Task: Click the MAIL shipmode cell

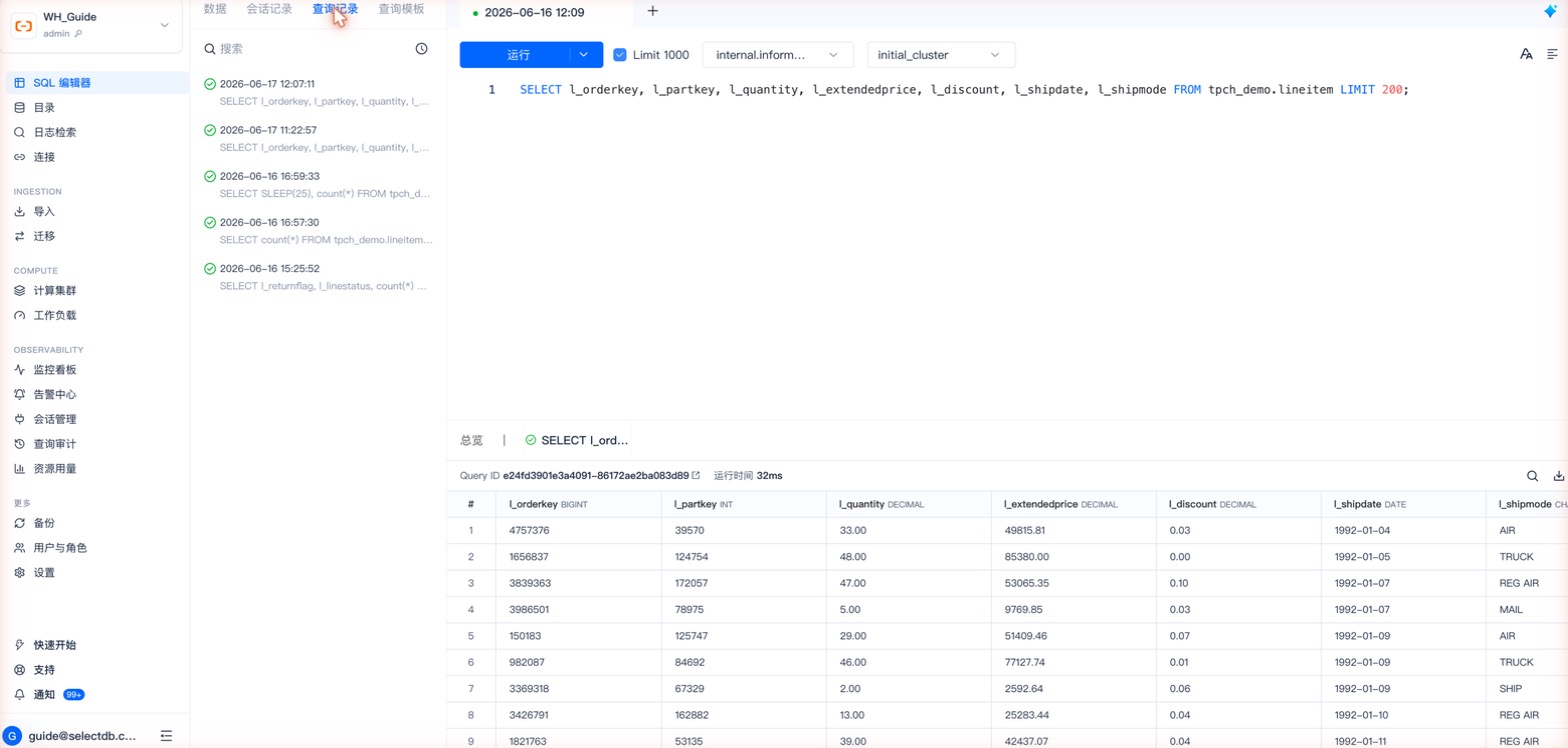Action: click(1511, 609)
